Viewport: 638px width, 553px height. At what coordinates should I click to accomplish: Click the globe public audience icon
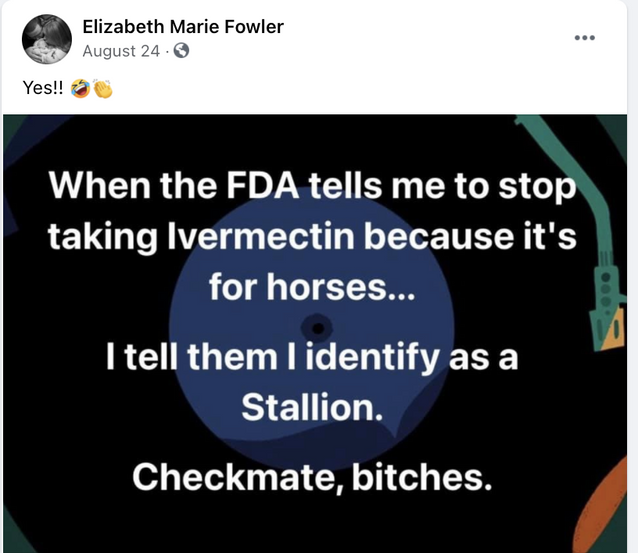181,51
